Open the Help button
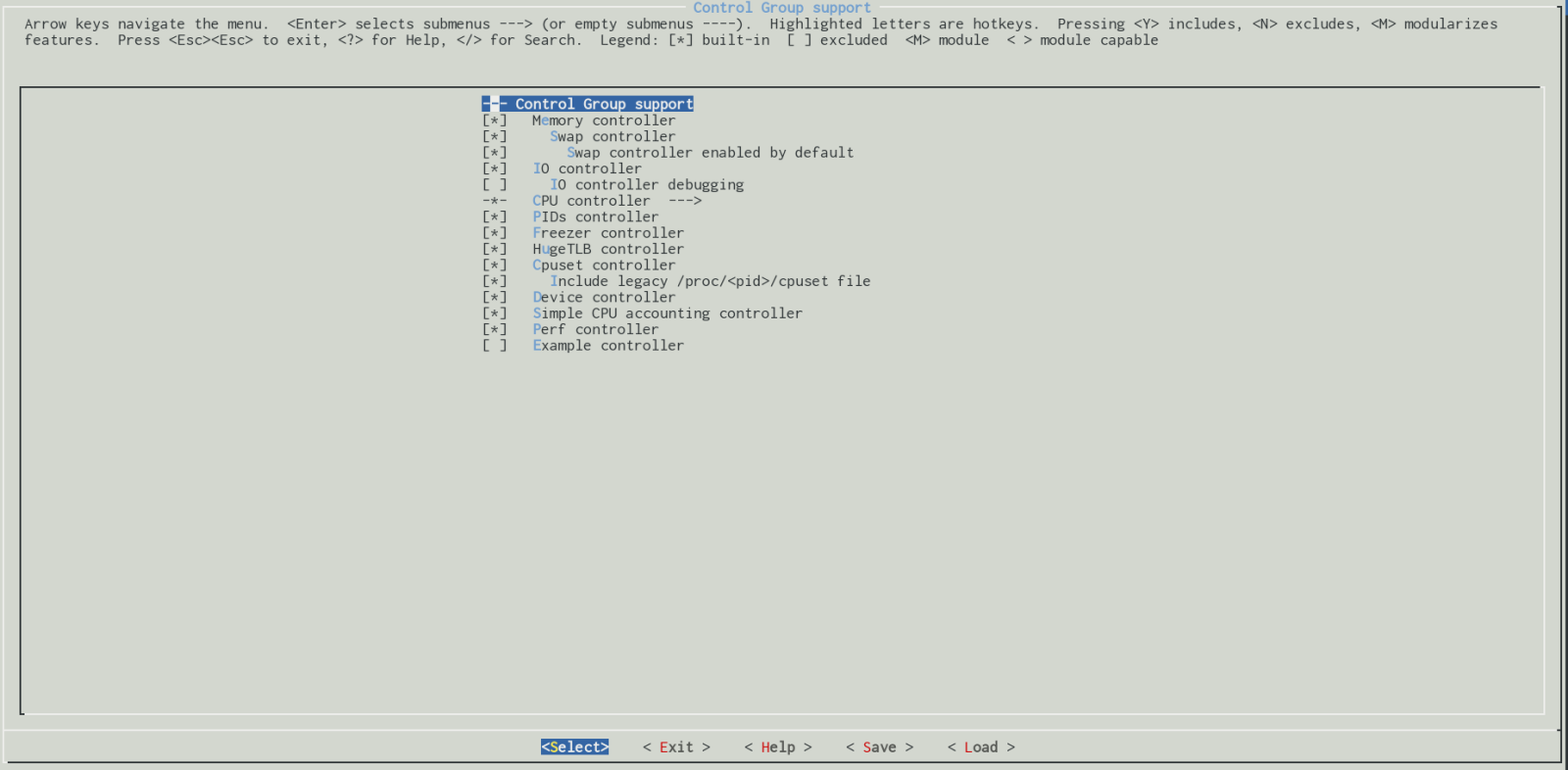Viewport: 1568px width, 770px height. tap(778, 747)
